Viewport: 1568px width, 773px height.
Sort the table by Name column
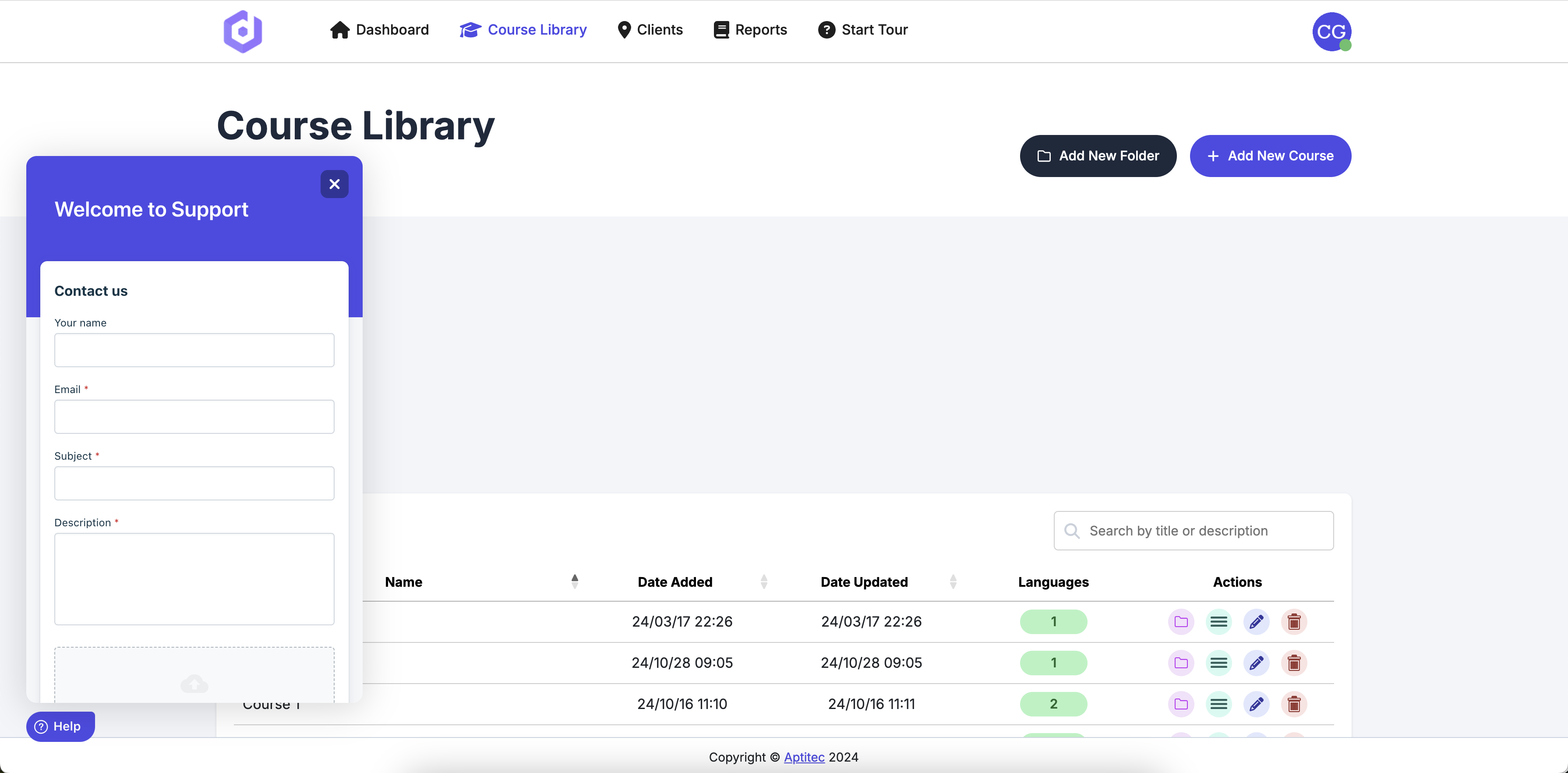pos(574,581)
